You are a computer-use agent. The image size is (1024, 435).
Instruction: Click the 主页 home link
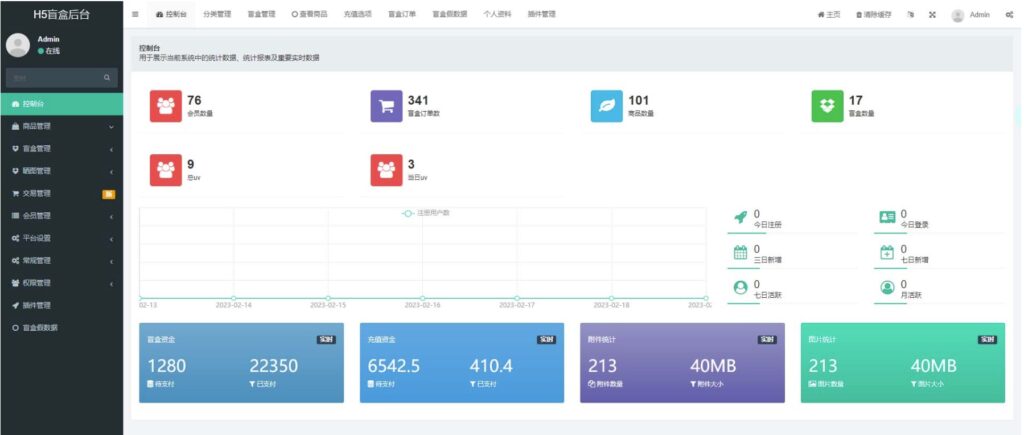coord(829,15)
